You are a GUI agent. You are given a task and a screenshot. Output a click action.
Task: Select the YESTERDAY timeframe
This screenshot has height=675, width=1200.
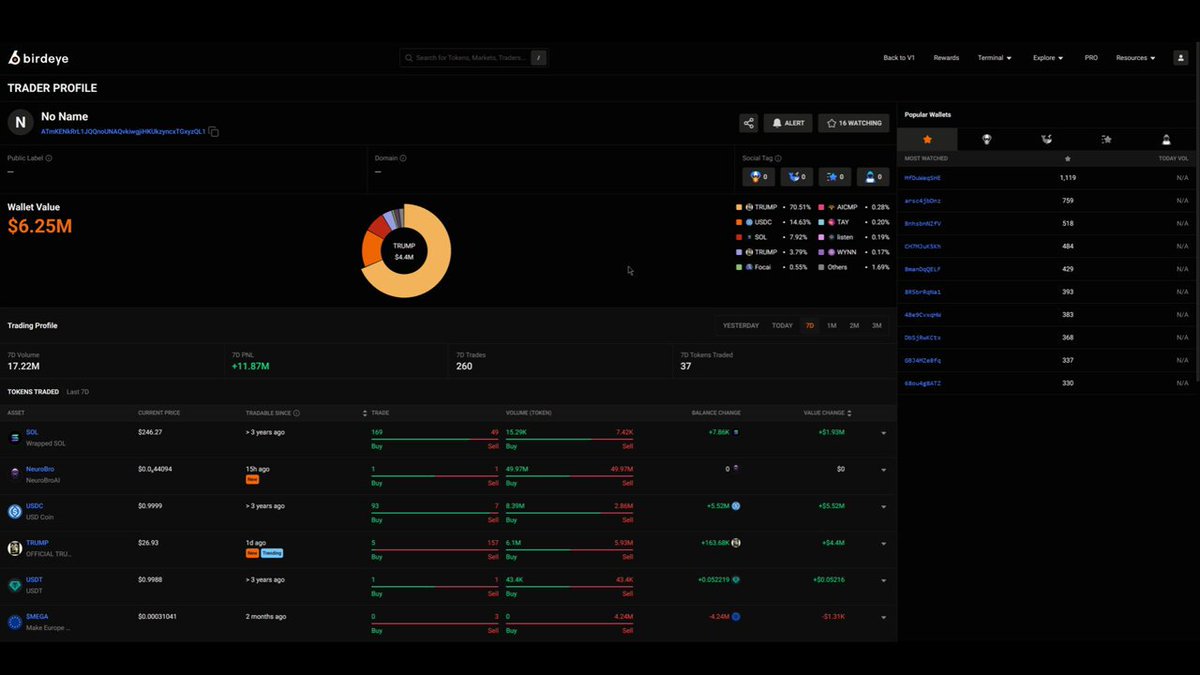click(x=741, y=325)
